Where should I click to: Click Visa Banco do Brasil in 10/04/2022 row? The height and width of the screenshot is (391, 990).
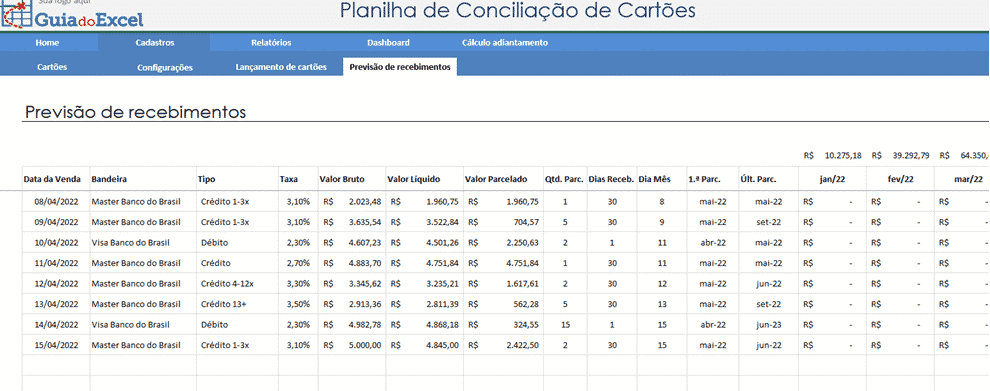pyautogui.click(x=143, y=242)
